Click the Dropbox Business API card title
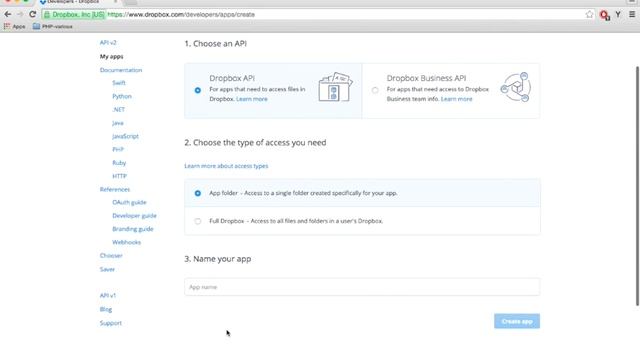The width and height of the screenshot is (640, 360). (x=426, y=78)
